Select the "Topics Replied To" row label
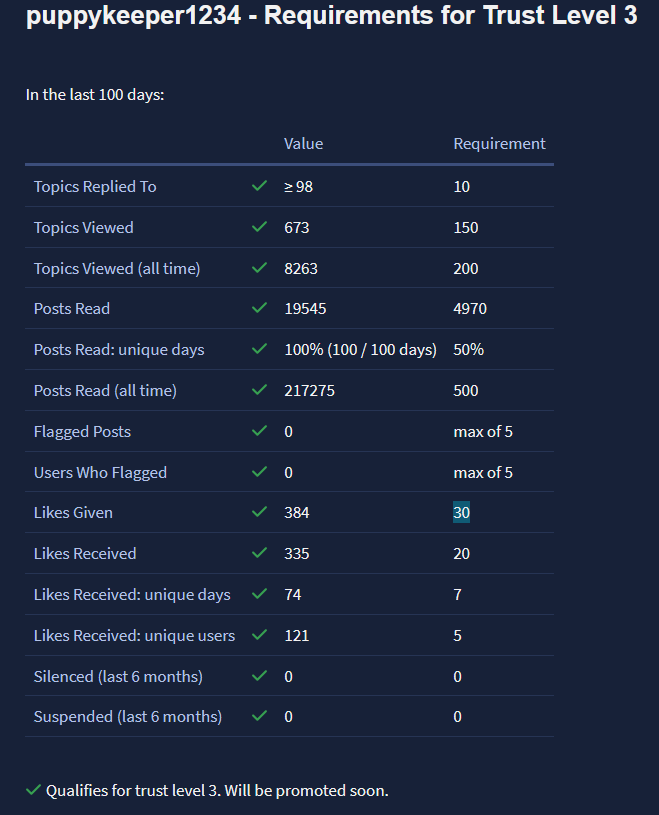Image resolution: width=659 pixels, height=815 pixels. [95, 186]
